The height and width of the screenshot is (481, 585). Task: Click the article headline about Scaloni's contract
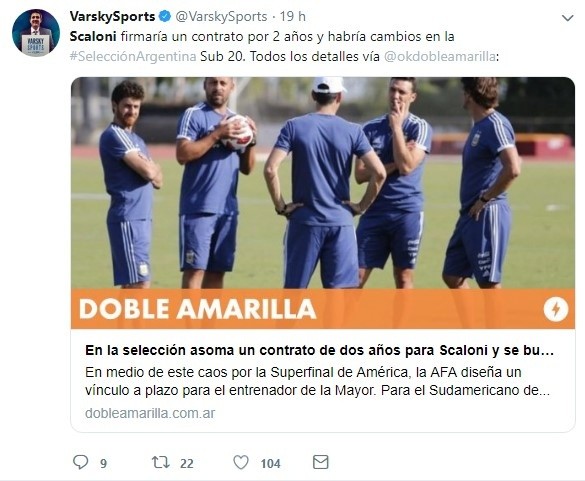[x=319, y=350]
